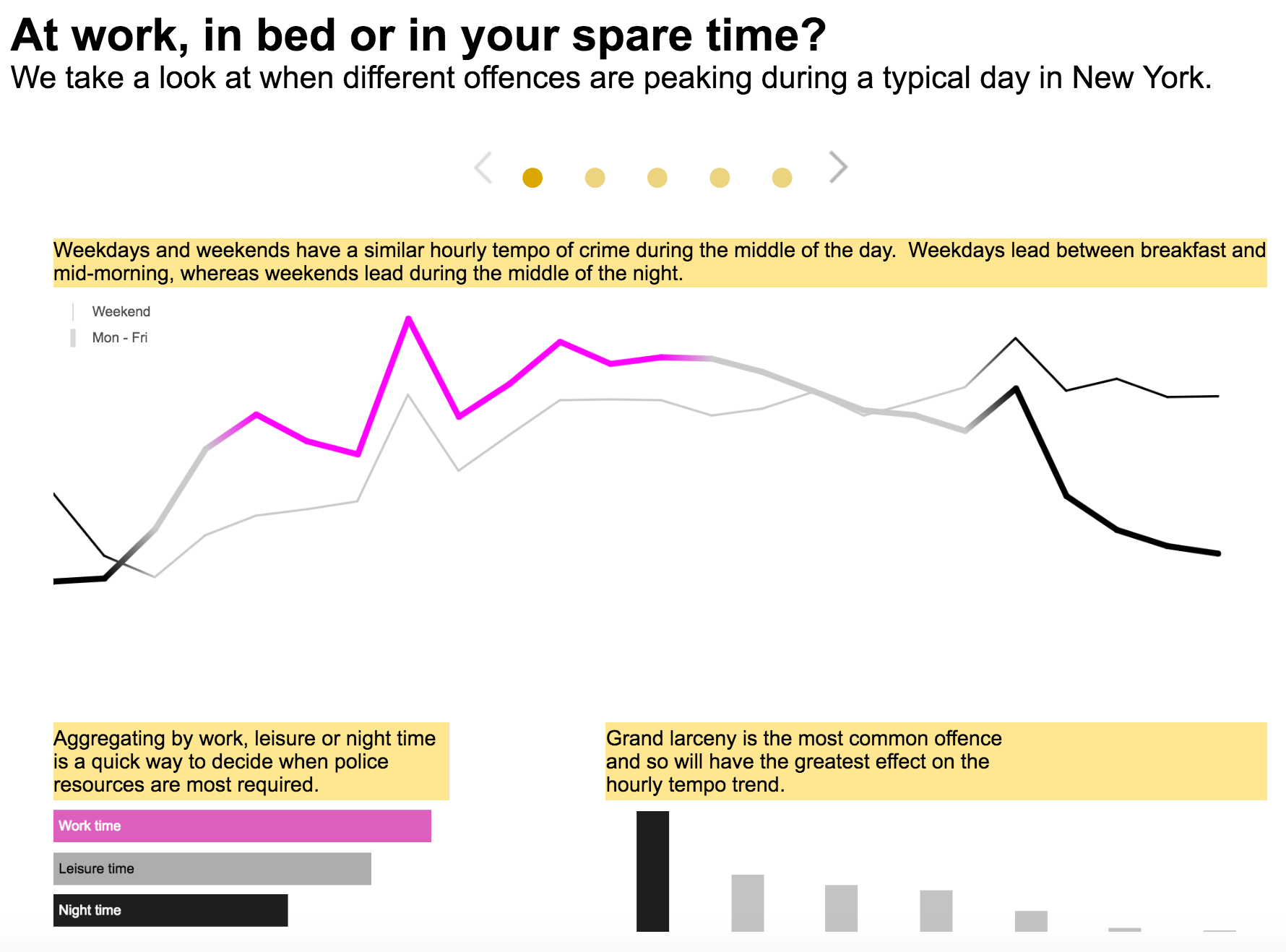This screenshot has width=1286, height=952.
Task: Select the Work time bar
Action: pos(242,826)
